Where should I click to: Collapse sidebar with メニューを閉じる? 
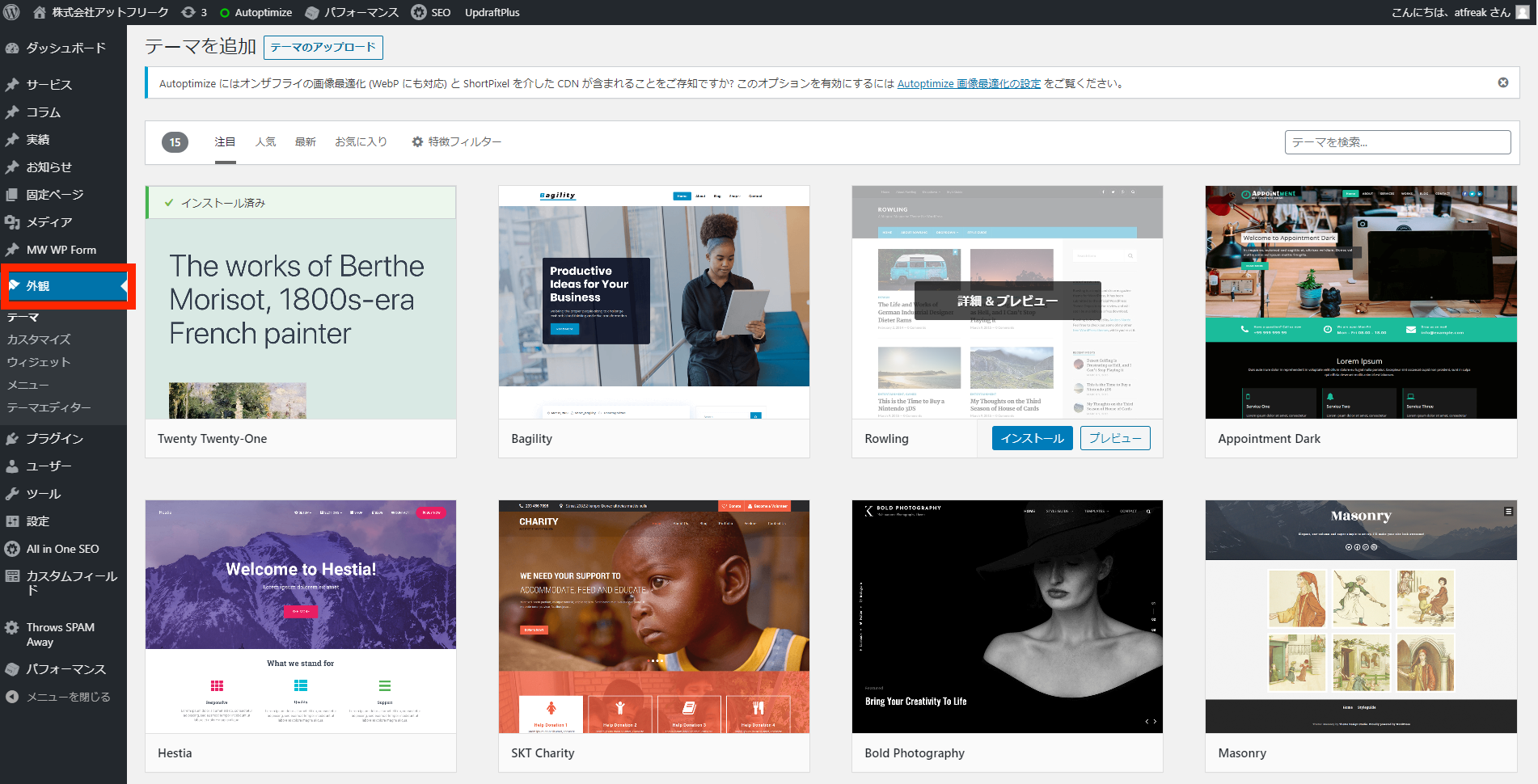(57, 697)
